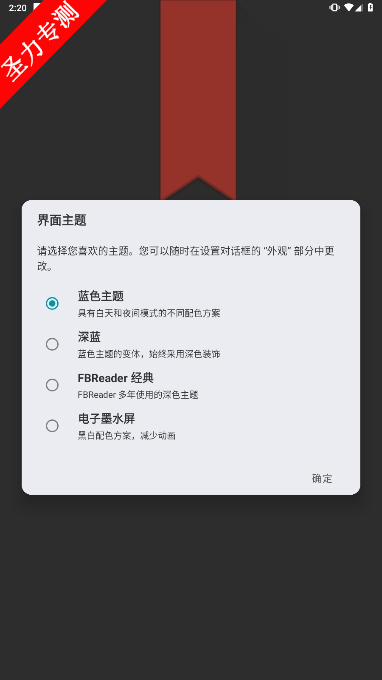Tap description 具有白天和夜间模式的不同配色方案
This screenshot has height=680, width=382.
click(149, 313)
